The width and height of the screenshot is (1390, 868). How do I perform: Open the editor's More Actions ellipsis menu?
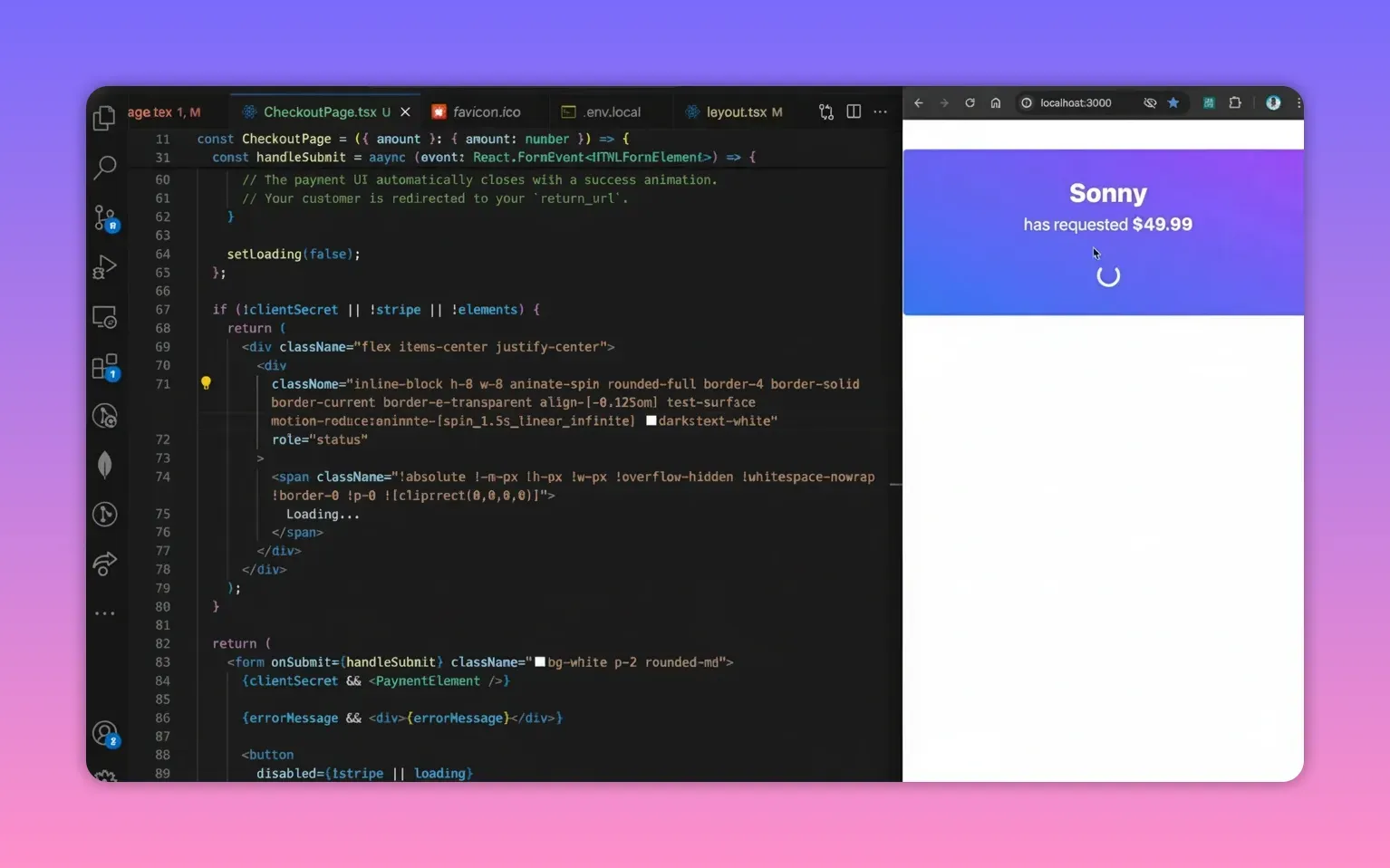tap(879, 111)
